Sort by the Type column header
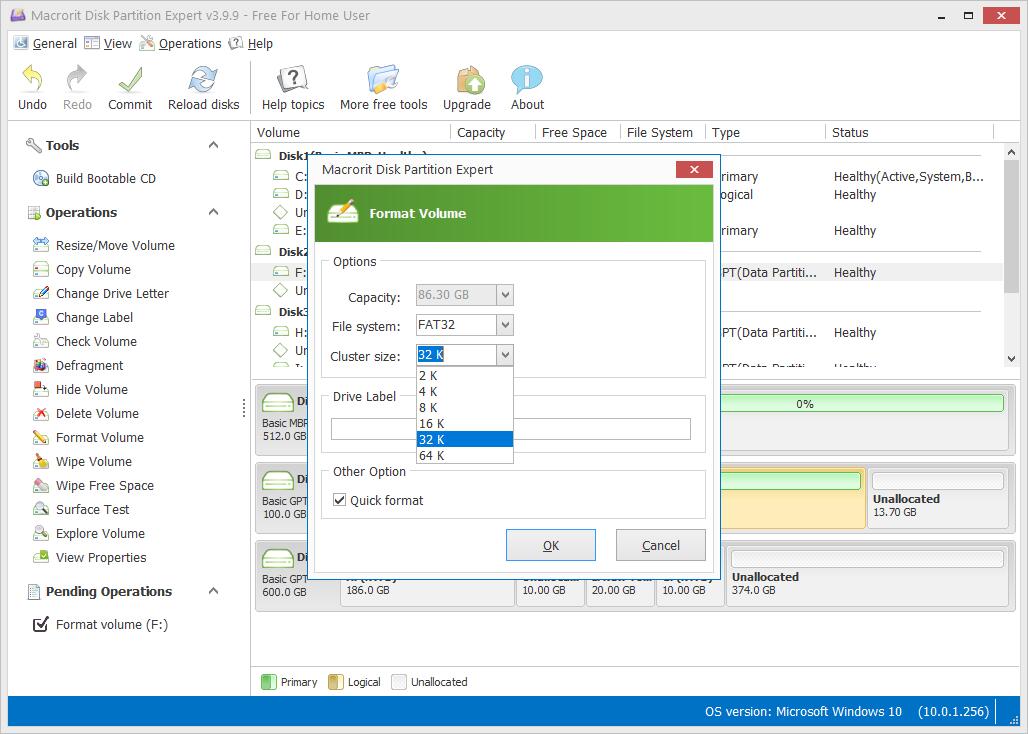The image size is (1028, 734). [765, 132]
